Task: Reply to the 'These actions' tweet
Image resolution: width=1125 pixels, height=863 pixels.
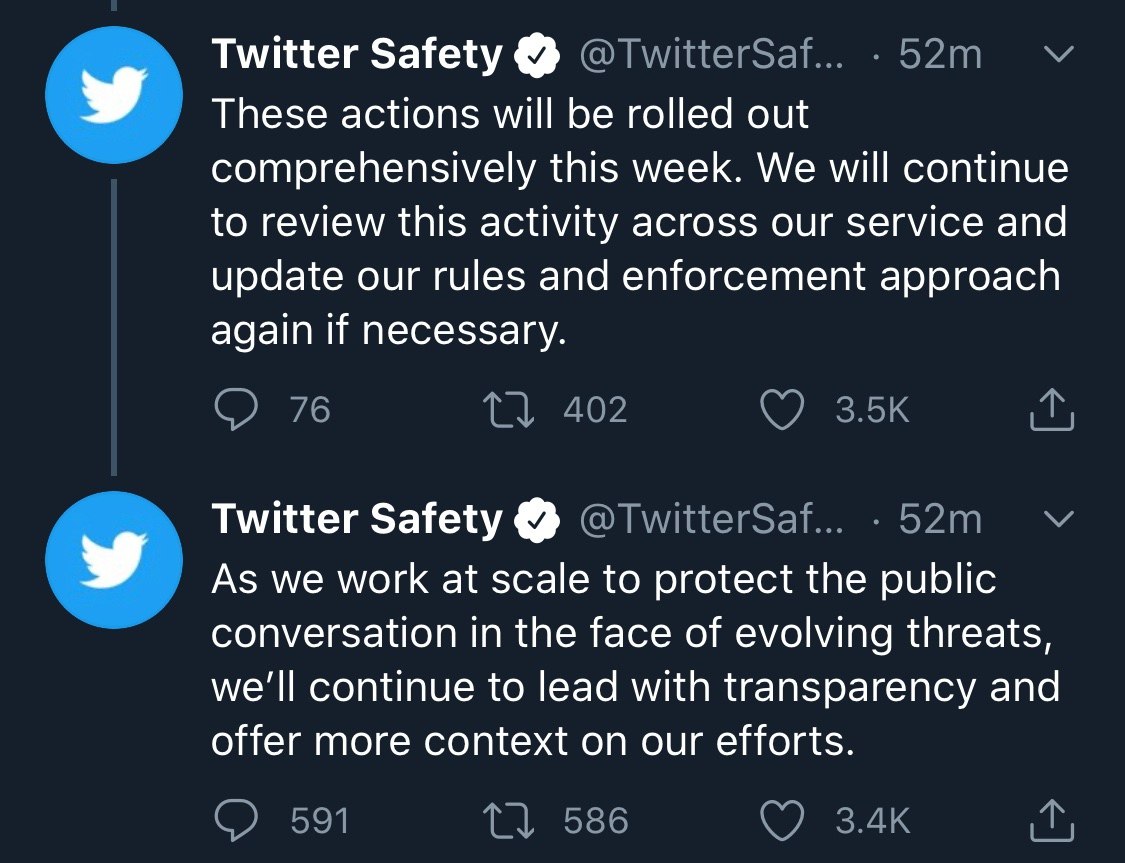Action: [x=236, y=409]
